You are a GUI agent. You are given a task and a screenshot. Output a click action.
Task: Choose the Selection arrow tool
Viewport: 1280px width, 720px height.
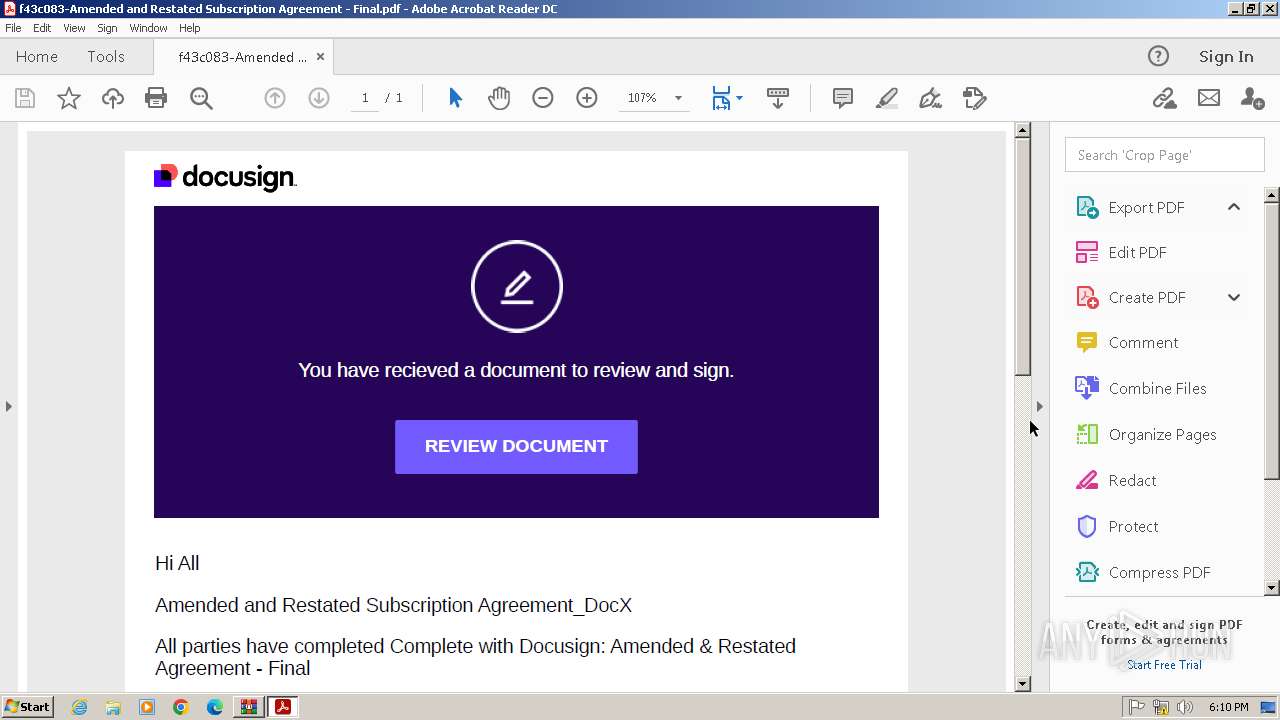456,98
